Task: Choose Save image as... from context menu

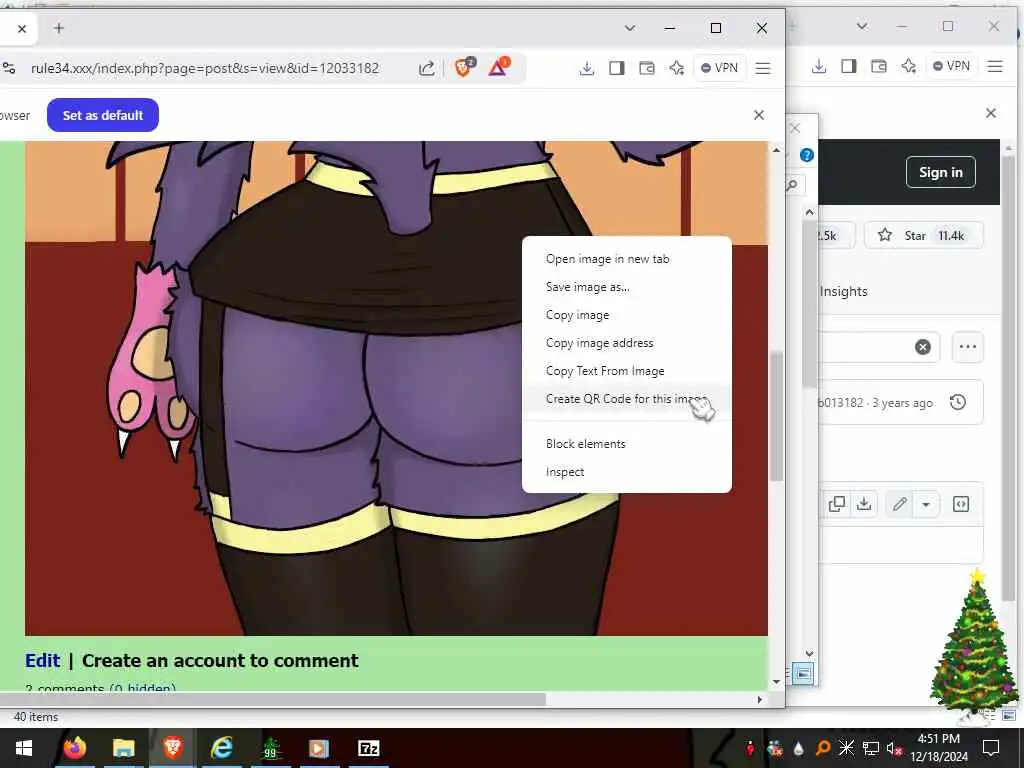Action: (588, 287)
